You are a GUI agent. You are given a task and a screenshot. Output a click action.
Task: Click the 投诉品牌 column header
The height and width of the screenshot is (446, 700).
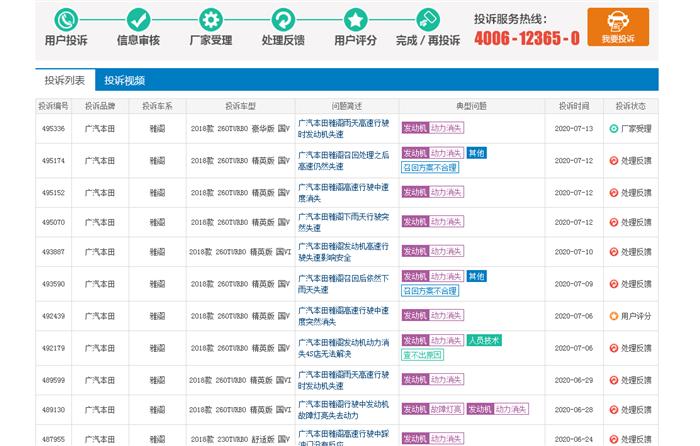[x=100, y=106]
